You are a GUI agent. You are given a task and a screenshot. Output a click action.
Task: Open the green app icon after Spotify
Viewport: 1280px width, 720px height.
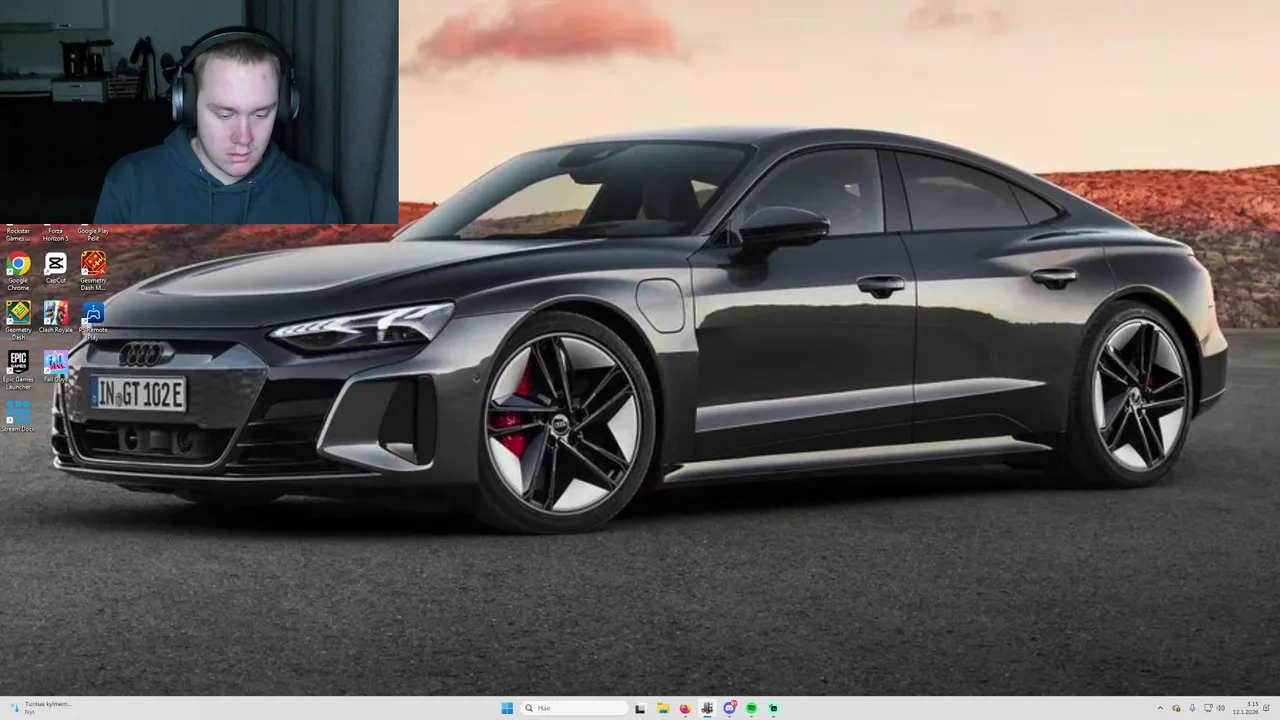[x=773, y=708]
